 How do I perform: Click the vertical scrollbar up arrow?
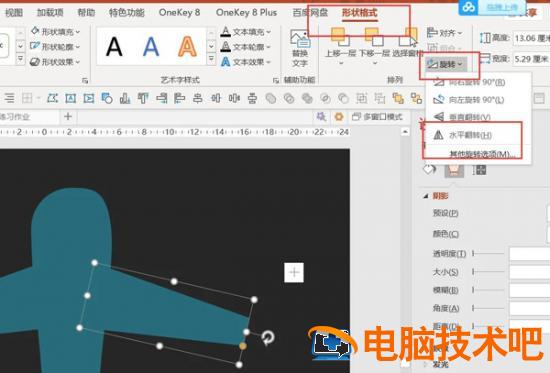[405, 132]
